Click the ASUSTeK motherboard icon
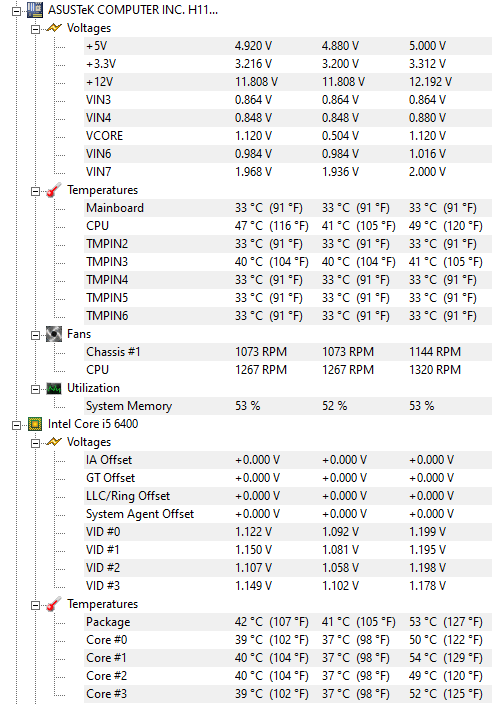Screen dimensions: 492x704 coord(35,10)
